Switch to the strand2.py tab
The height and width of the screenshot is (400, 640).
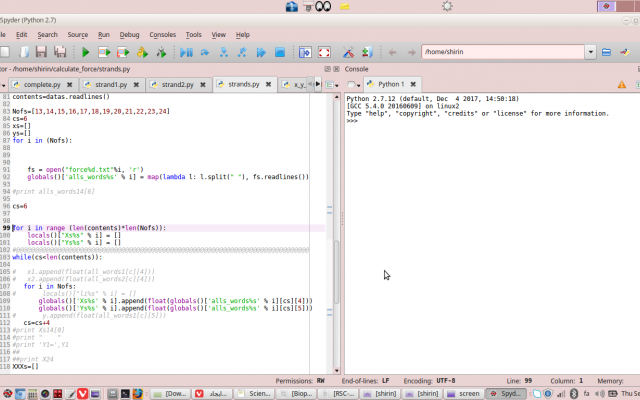[178, 84]
